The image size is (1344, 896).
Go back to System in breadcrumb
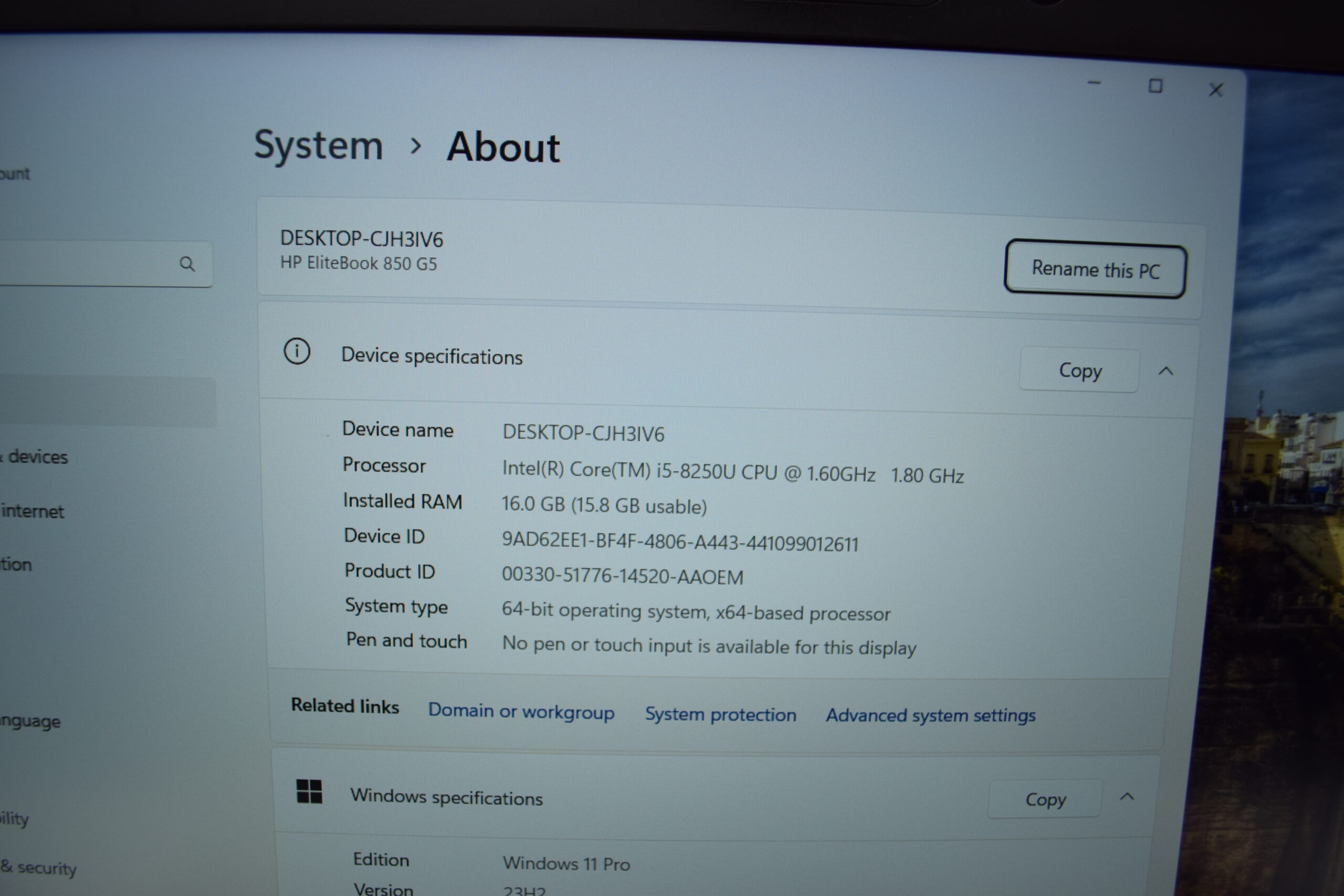pos(318,145)
